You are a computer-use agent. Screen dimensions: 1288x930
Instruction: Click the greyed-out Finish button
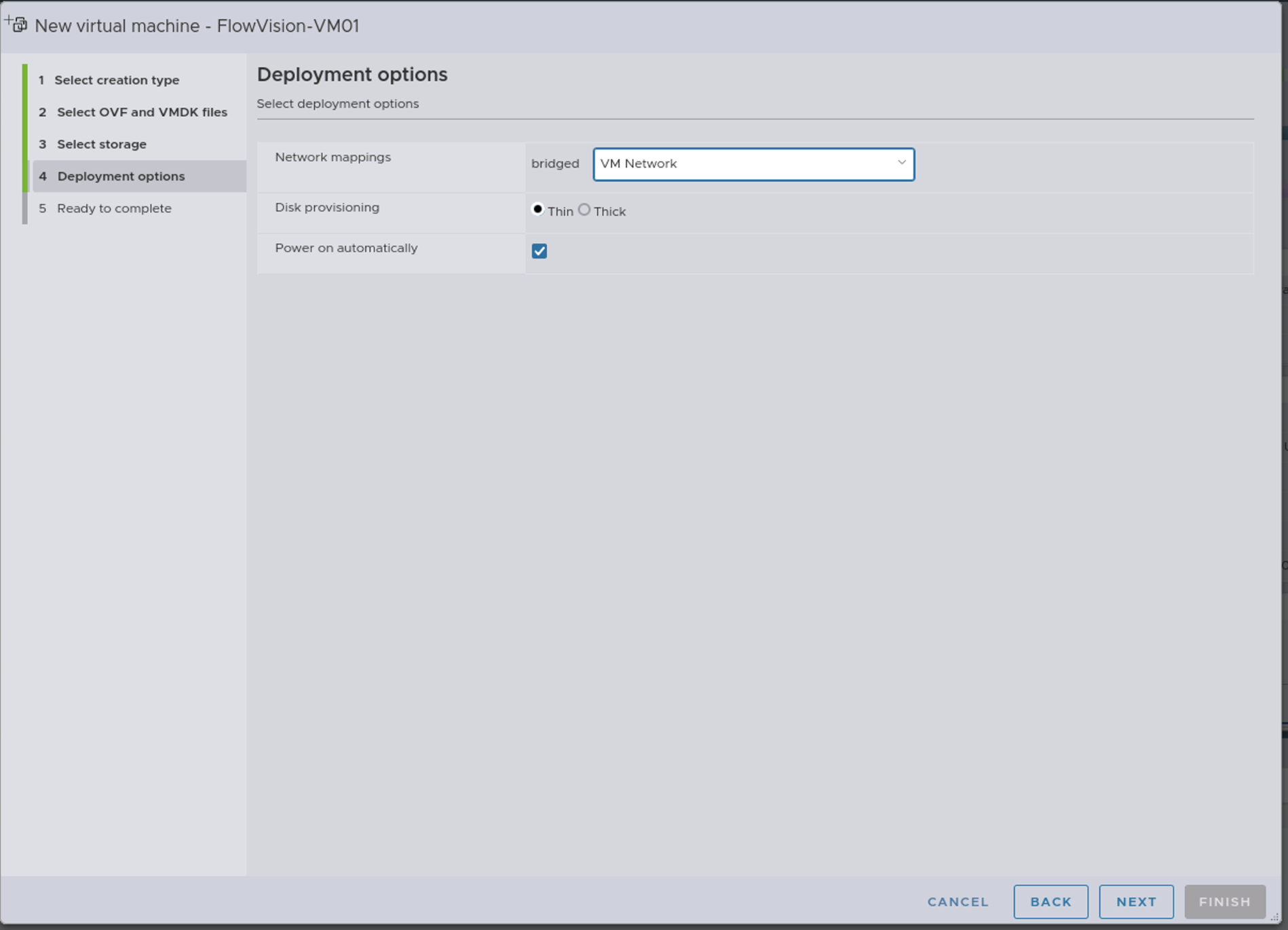[1224, 901]
